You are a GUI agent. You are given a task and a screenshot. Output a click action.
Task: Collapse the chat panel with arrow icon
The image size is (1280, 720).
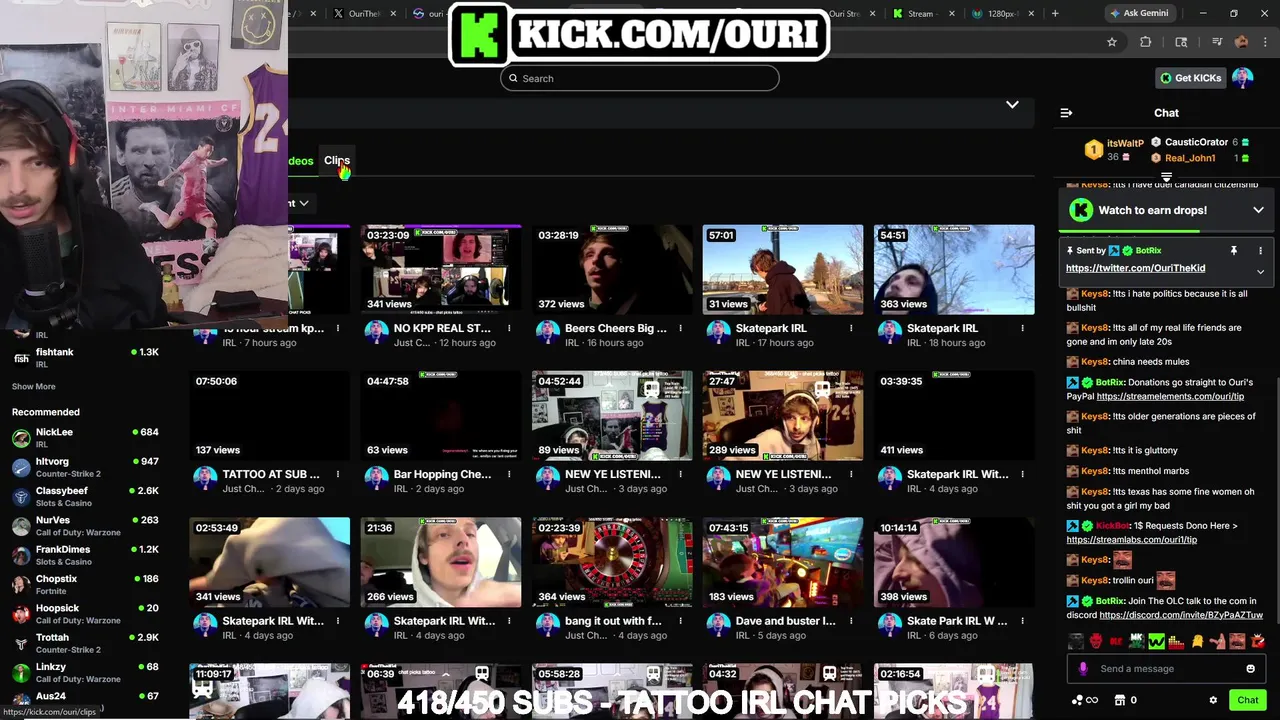1066,113
